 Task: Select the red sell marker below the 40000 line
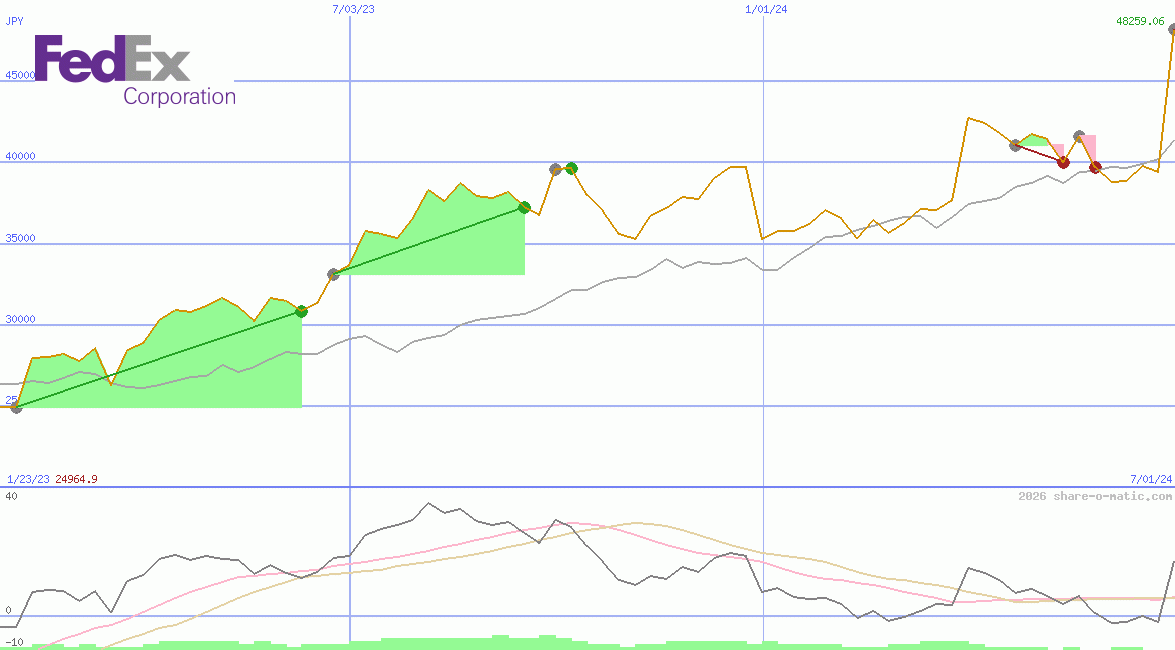click(1063, 162)
